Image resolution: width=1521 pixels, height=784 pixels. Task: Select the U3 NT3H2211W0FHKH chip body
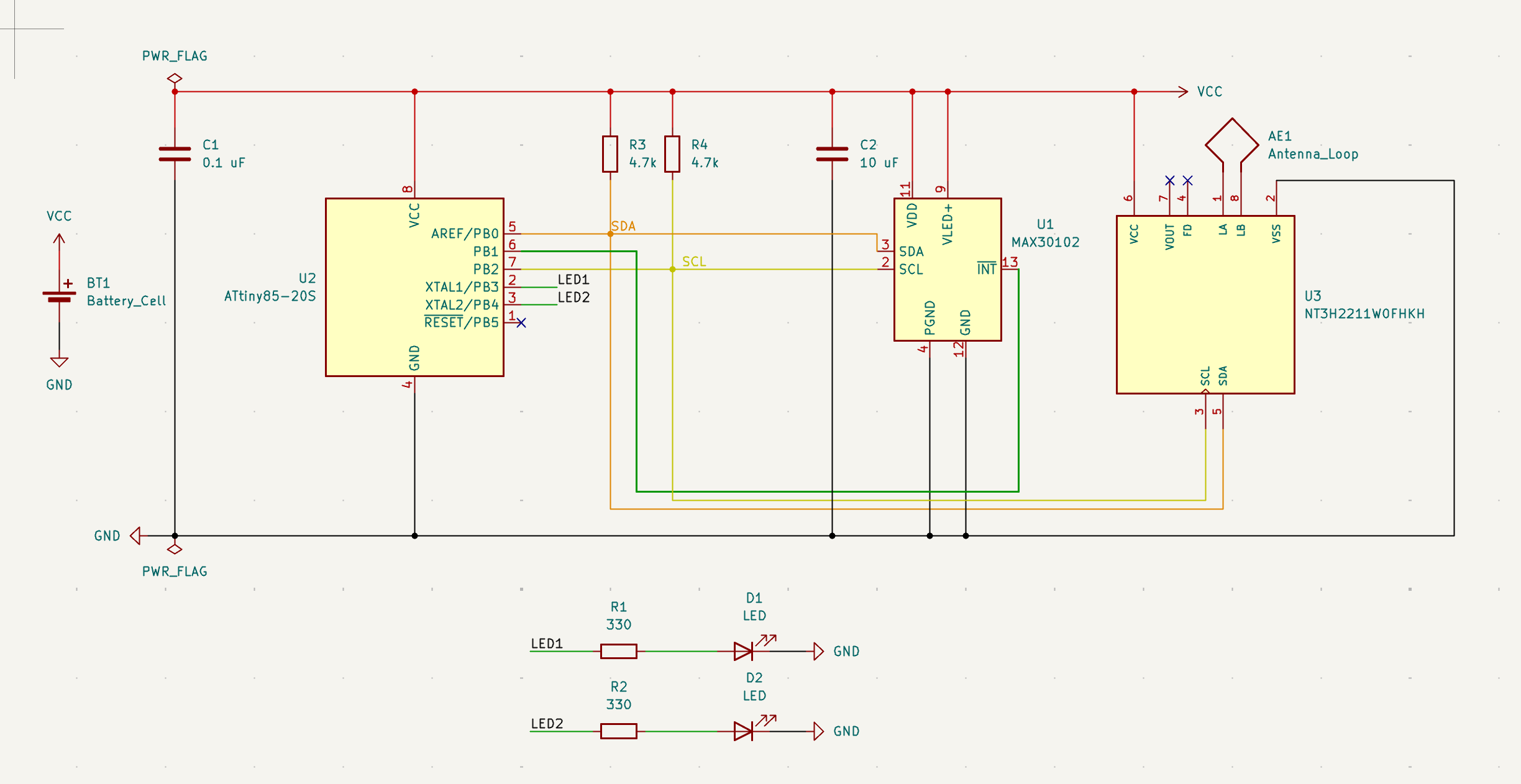coord(1205,304)
